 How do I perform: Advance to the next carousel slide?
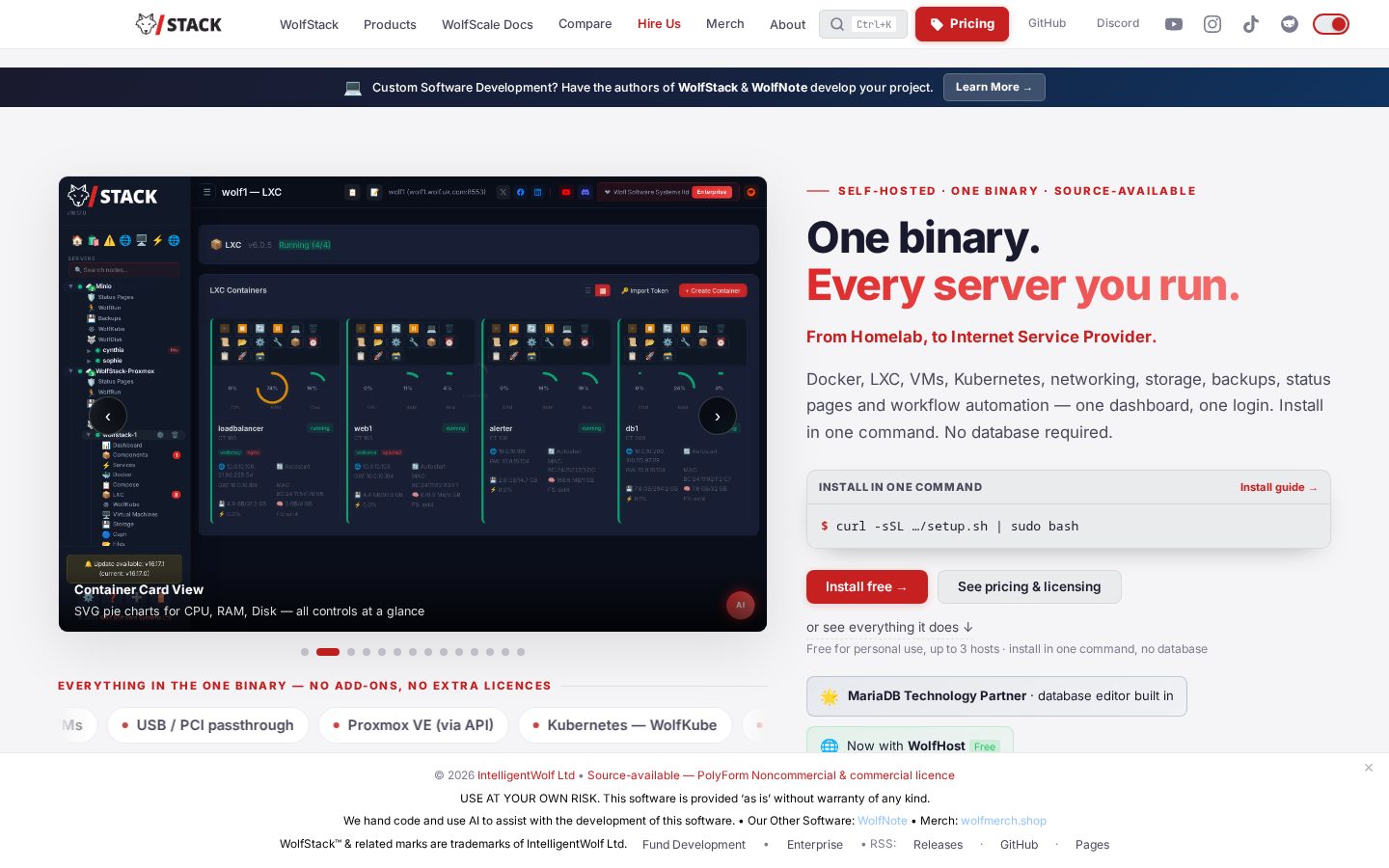pos(718,417)
